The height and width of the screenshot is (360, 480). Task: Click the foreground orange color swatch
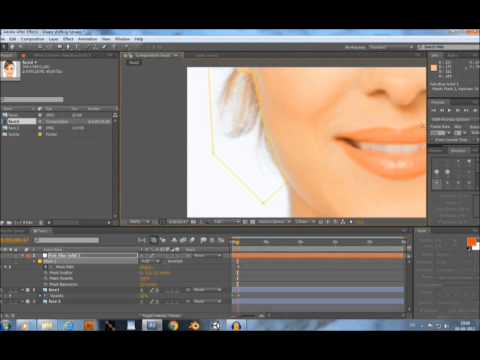pyautogui.click(x=471, y=242)
